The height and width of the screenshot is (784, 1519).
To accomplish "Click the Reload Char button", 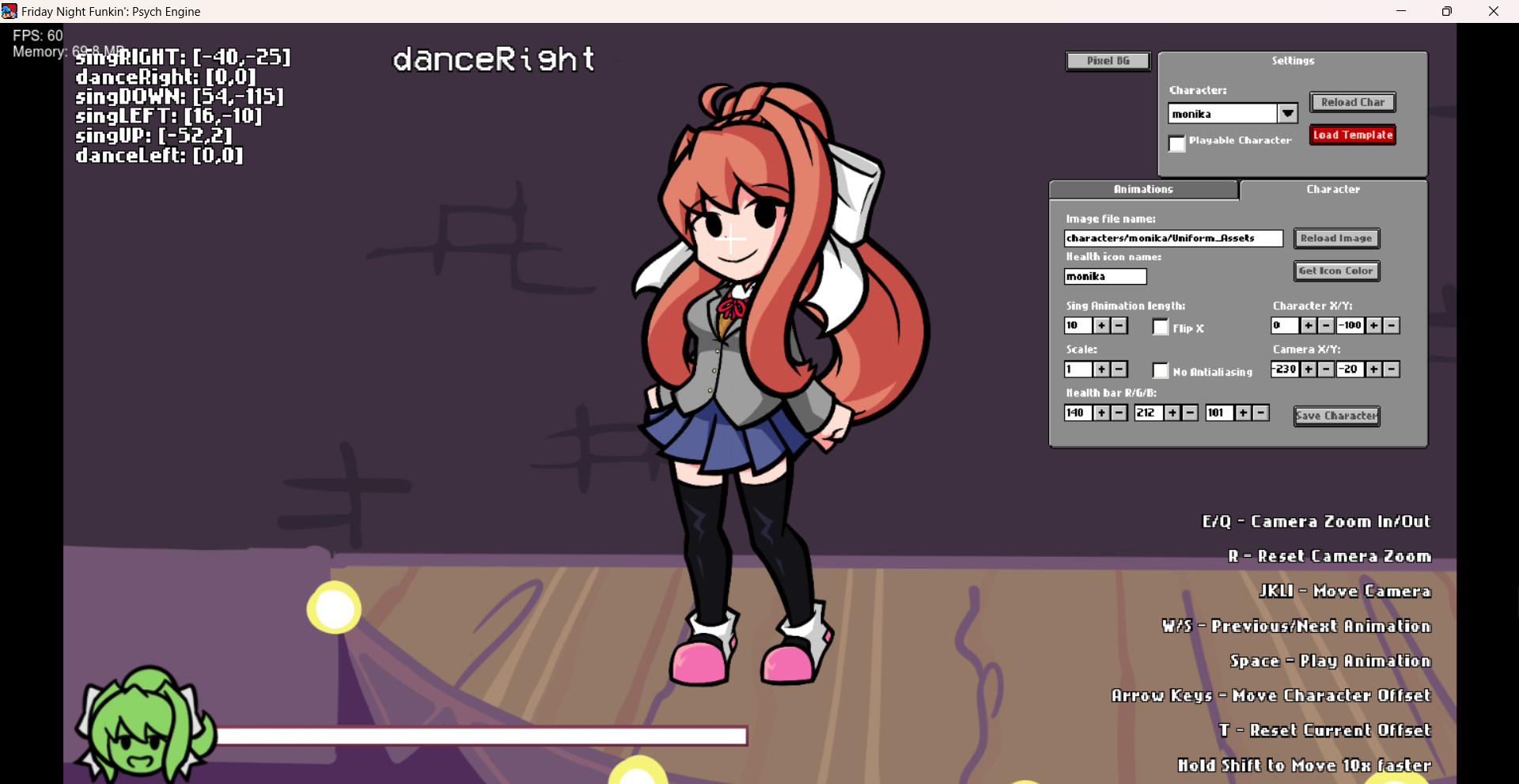I will [1353, 102].
